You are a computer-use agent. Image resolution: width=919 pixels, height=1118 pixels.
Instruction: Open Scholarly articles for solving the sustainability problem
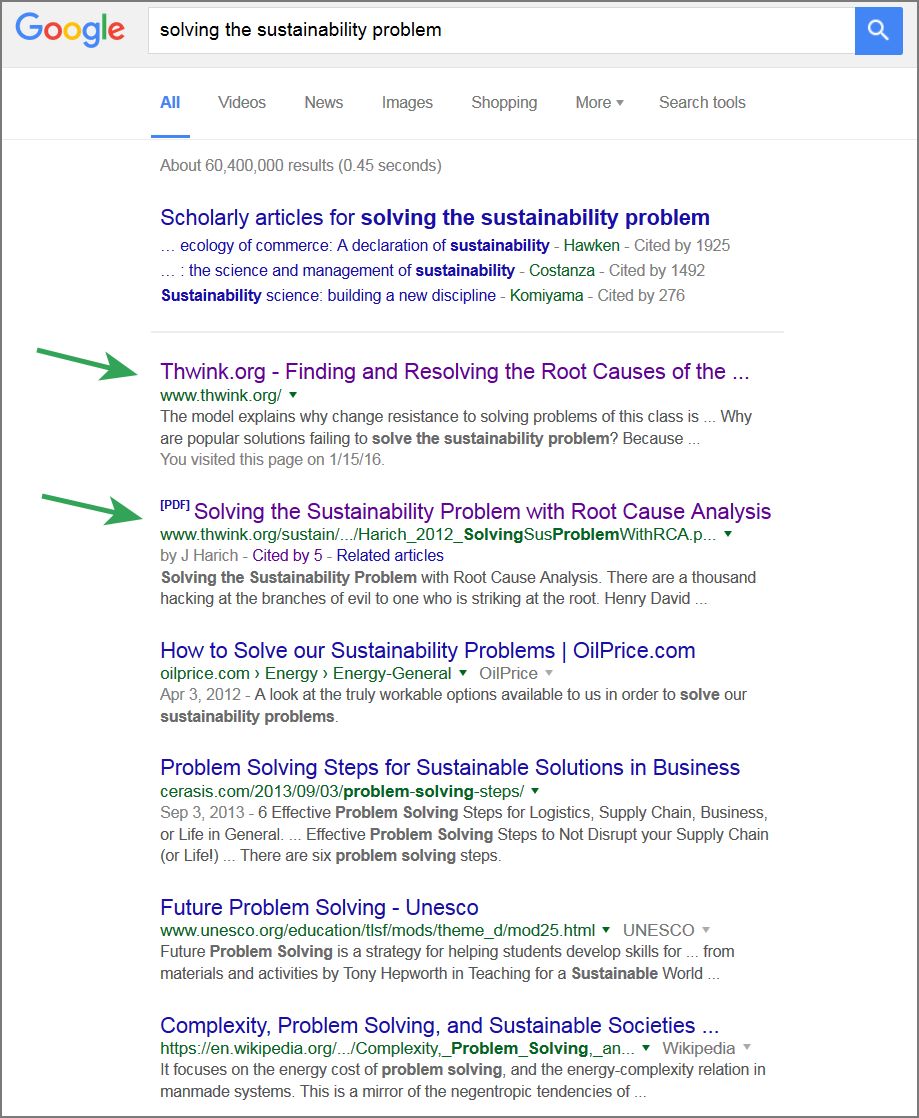point(435,218)
